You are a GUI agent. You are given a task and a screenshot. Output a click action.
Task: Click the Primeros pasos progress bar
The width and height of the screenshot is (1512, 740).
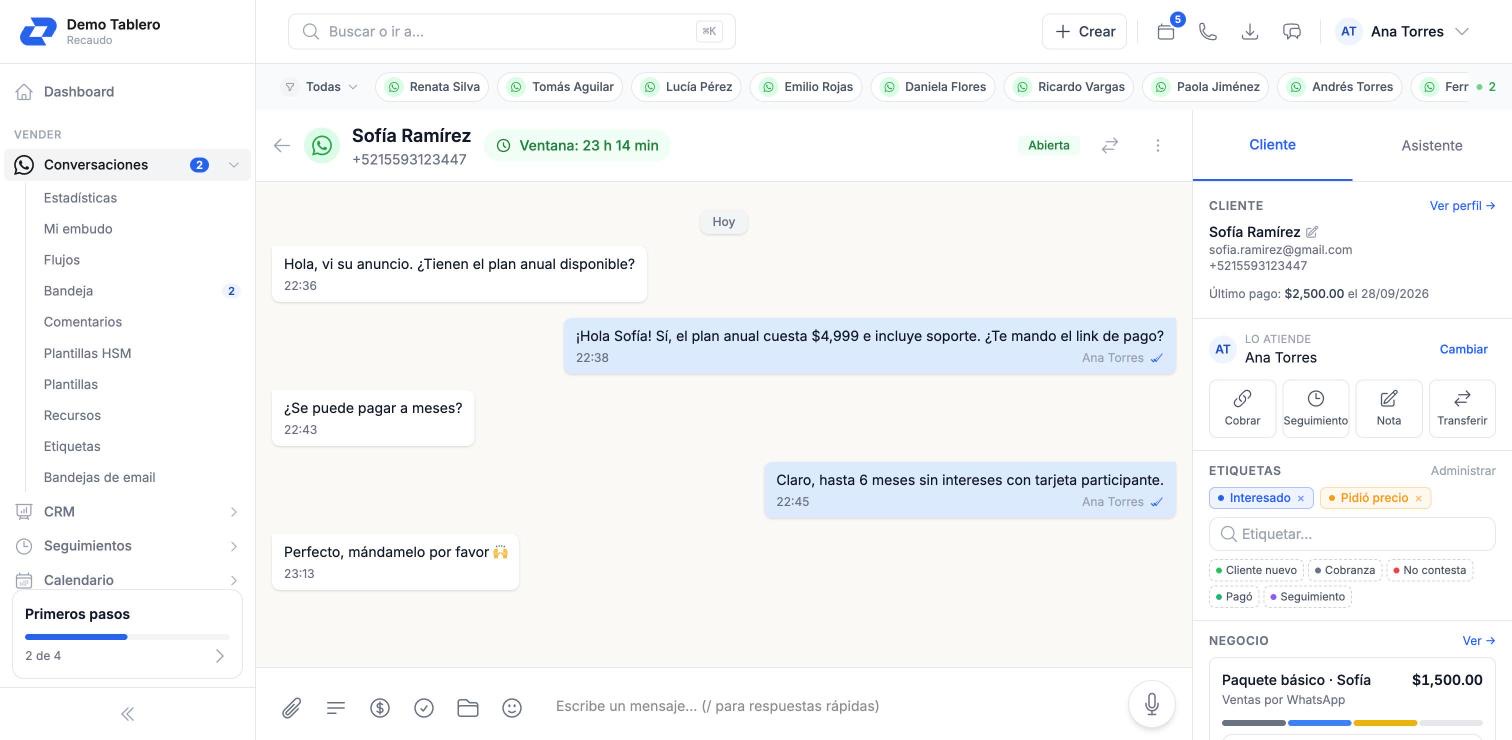(x=127, y=636)
